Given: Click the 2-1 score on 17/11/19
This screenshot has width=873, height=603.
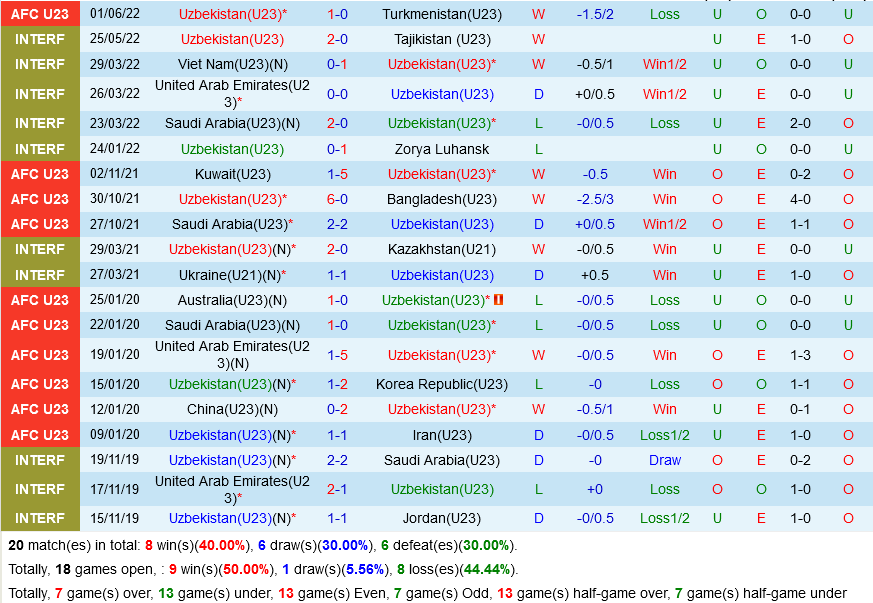Looking at the screenshot, I should (x=337, y=489).
